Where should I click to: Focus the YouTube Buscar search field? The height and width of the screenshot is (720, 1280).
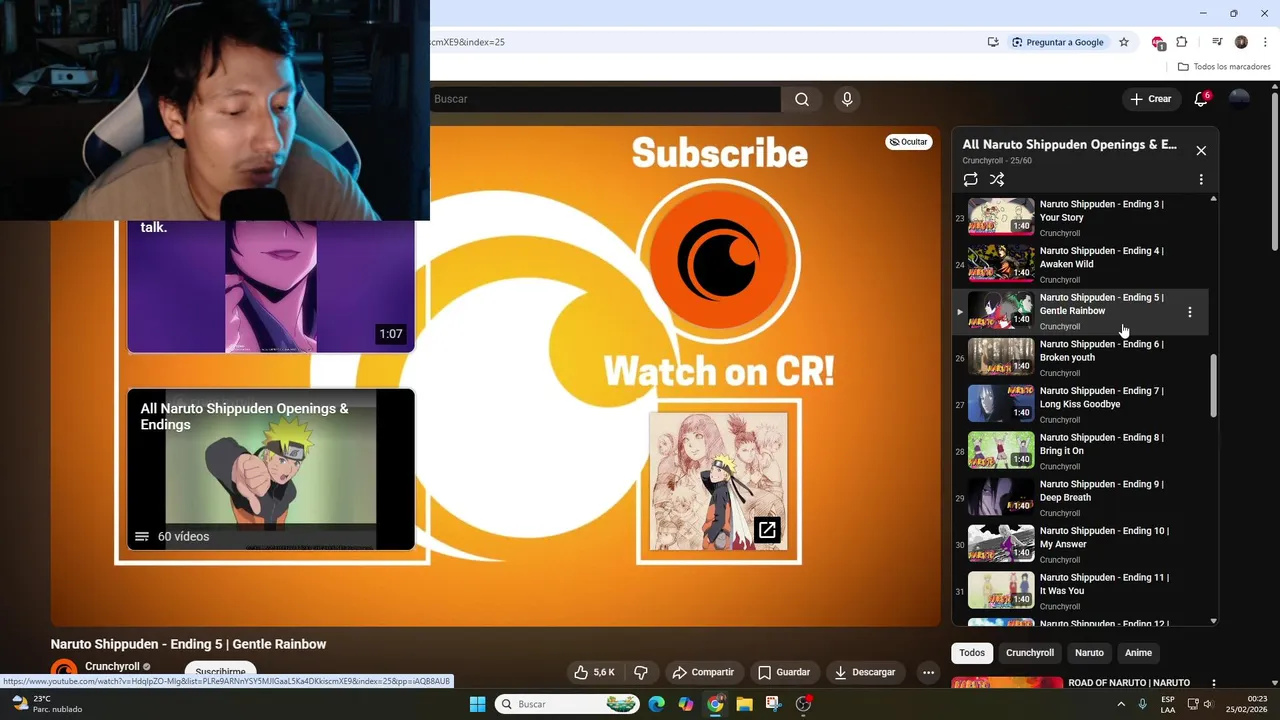(604, 99)
